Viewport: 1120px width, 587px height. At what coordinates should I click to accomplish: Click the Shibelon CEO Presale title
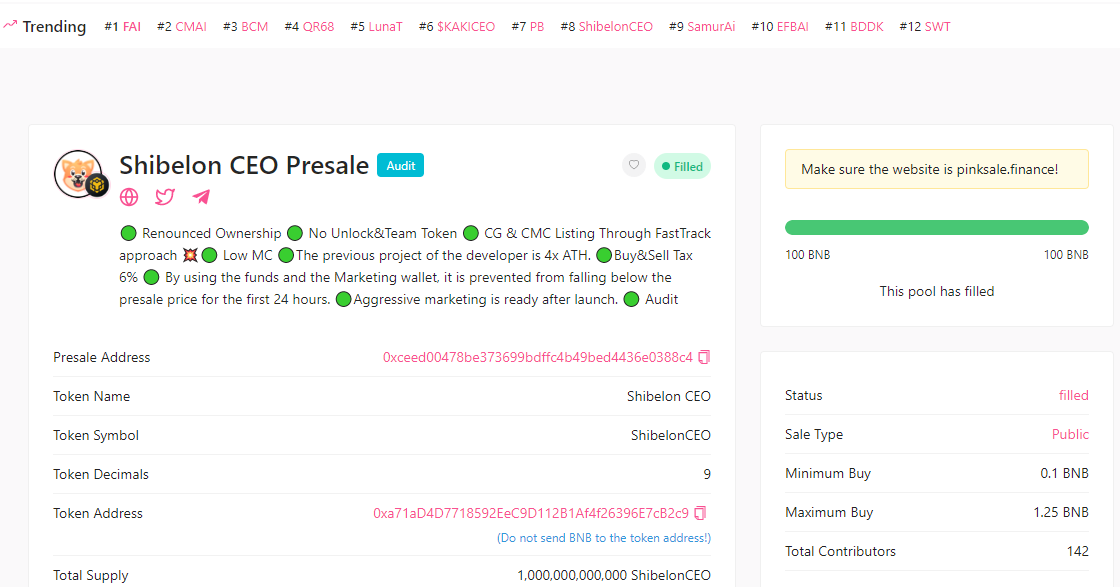244,165
